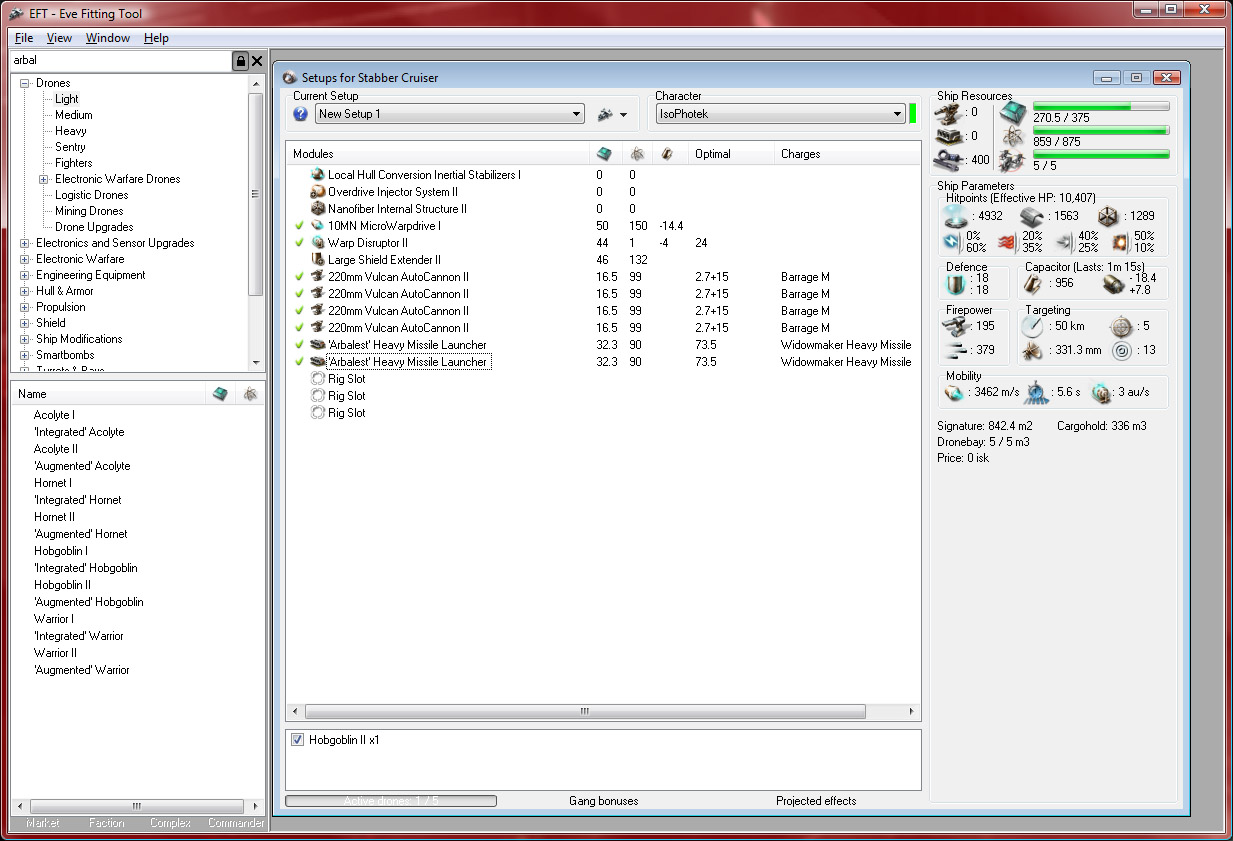This screenshot has width=1233, height=841.
Task: Click the launcher hardpoints icon in Ship Resources
Action: 949,136
